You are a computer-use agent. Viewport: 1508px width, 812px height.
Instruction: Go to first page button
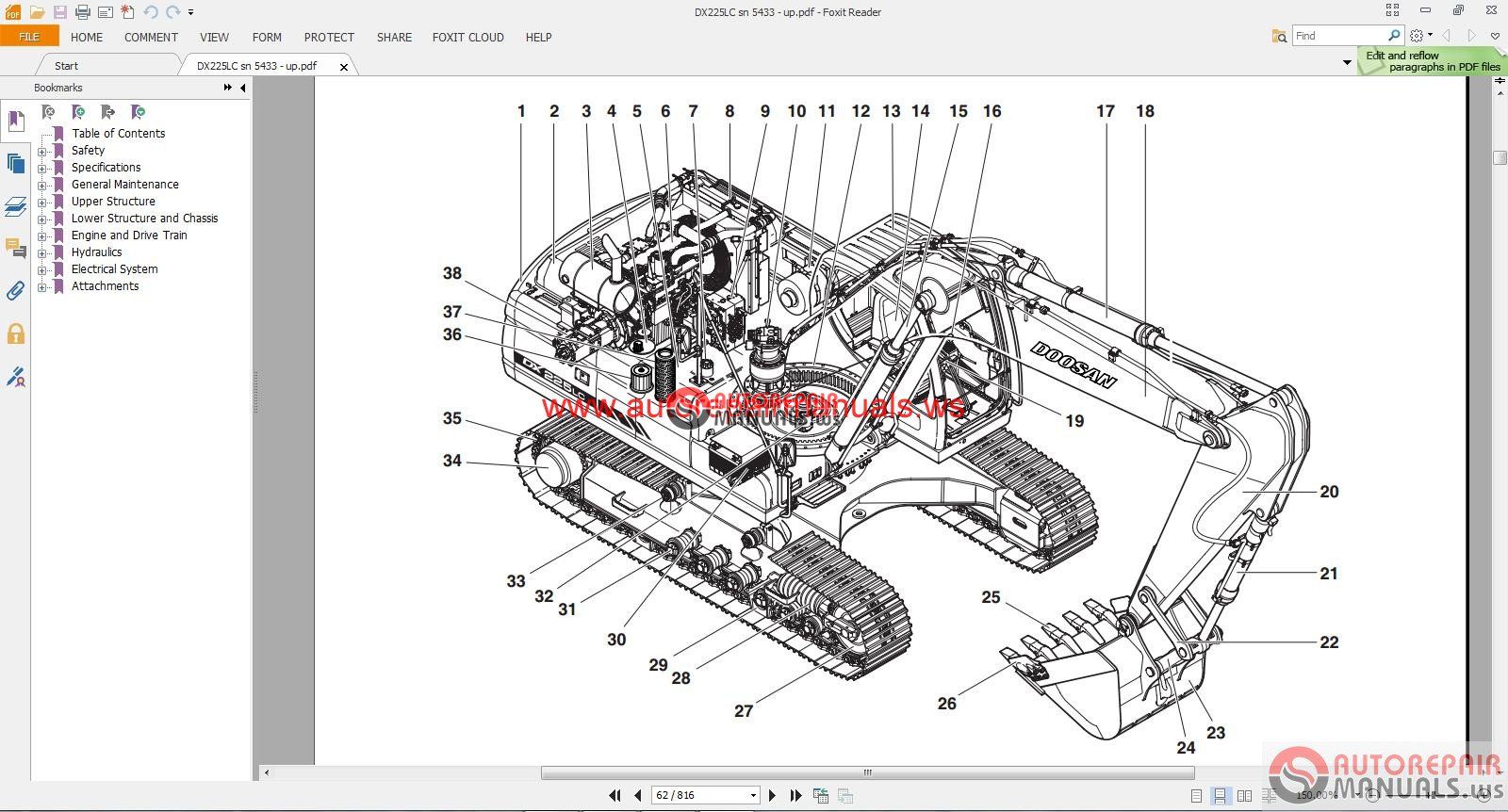pyautogui.click(x=615, y=795)
